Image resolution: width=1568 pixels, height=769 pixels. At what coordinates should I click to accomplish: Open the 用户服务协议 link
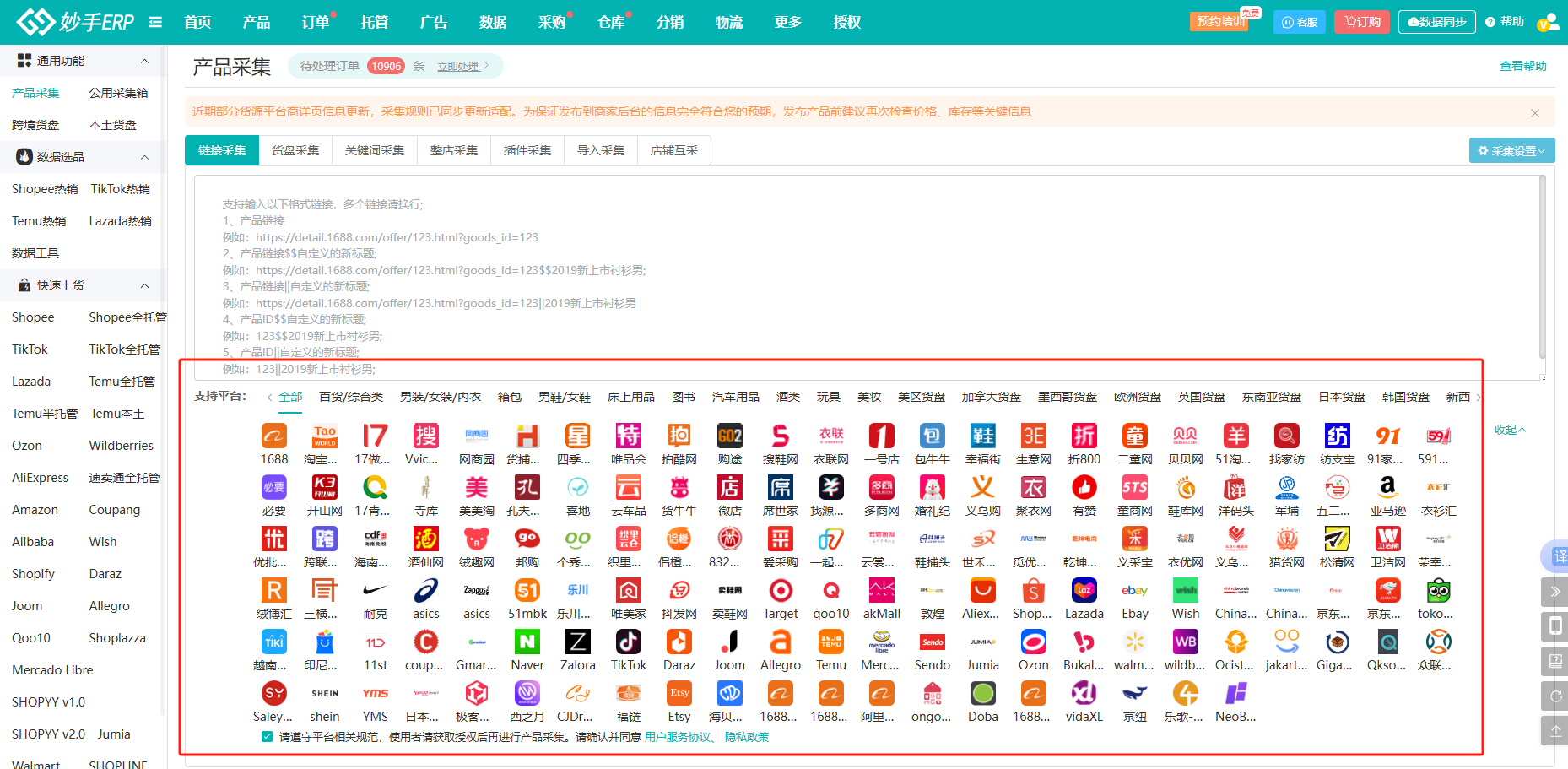coord(677,737)
